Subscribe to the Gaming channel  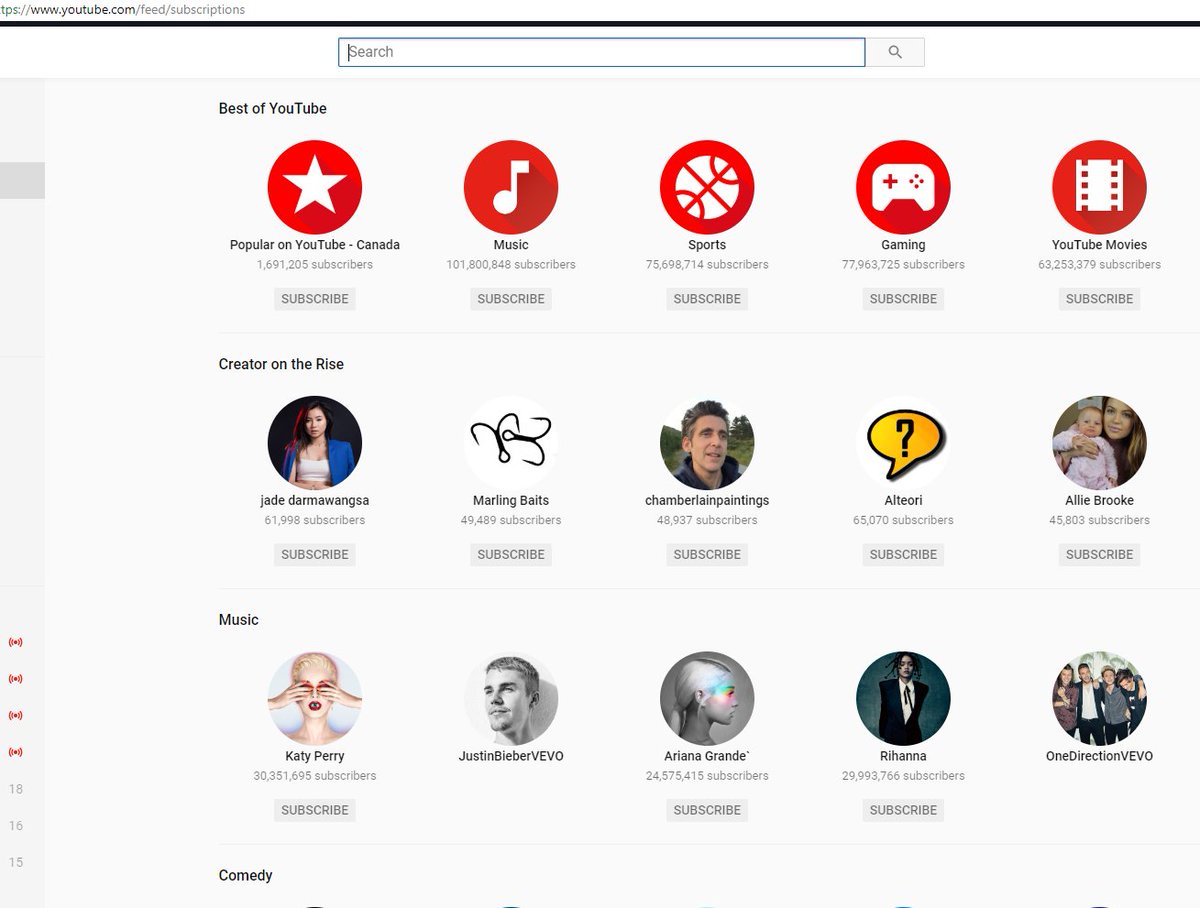(903, 299)
